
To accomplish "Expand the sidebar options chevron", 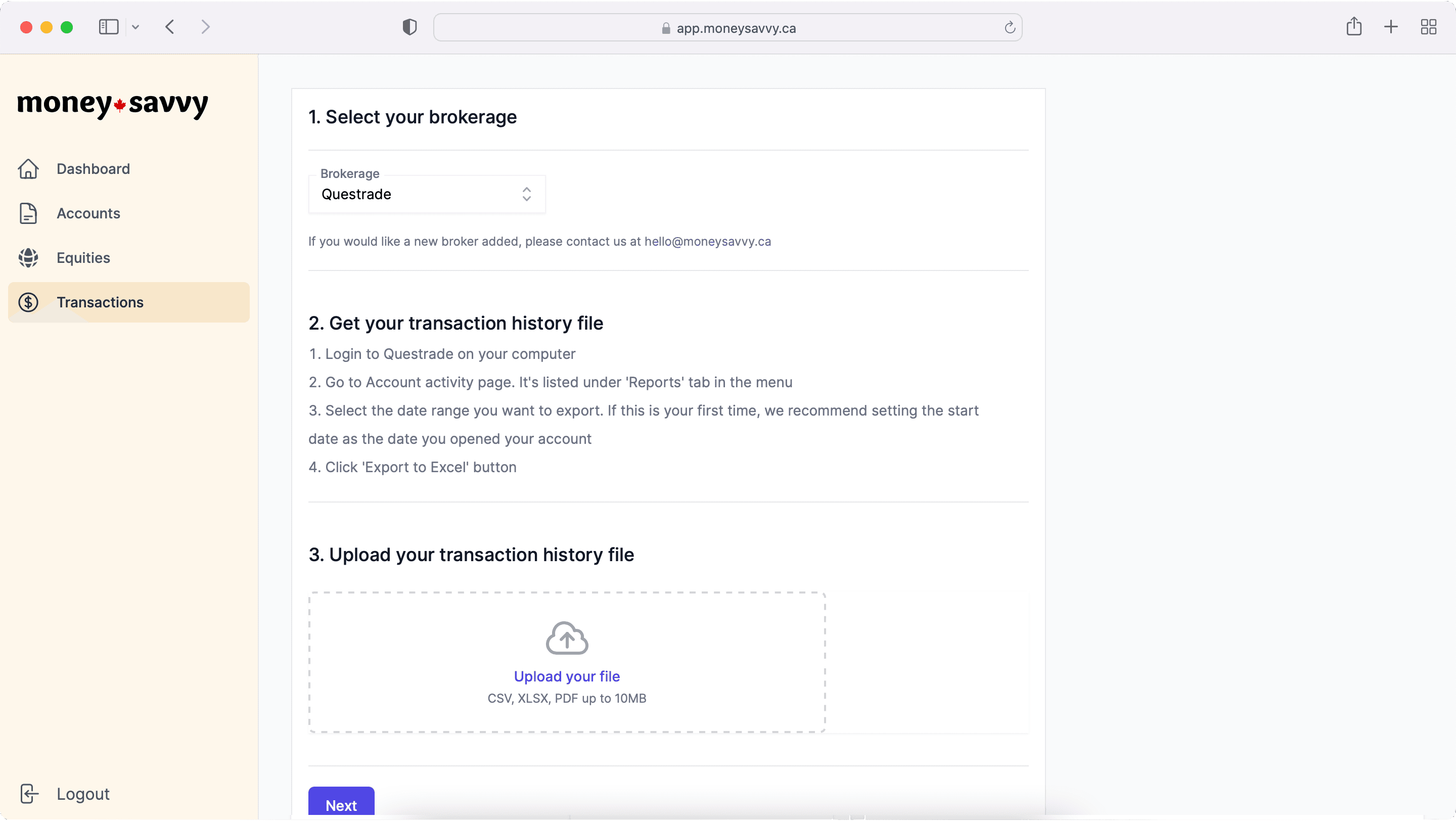I will pyautogui.click(x=135, y=27).
